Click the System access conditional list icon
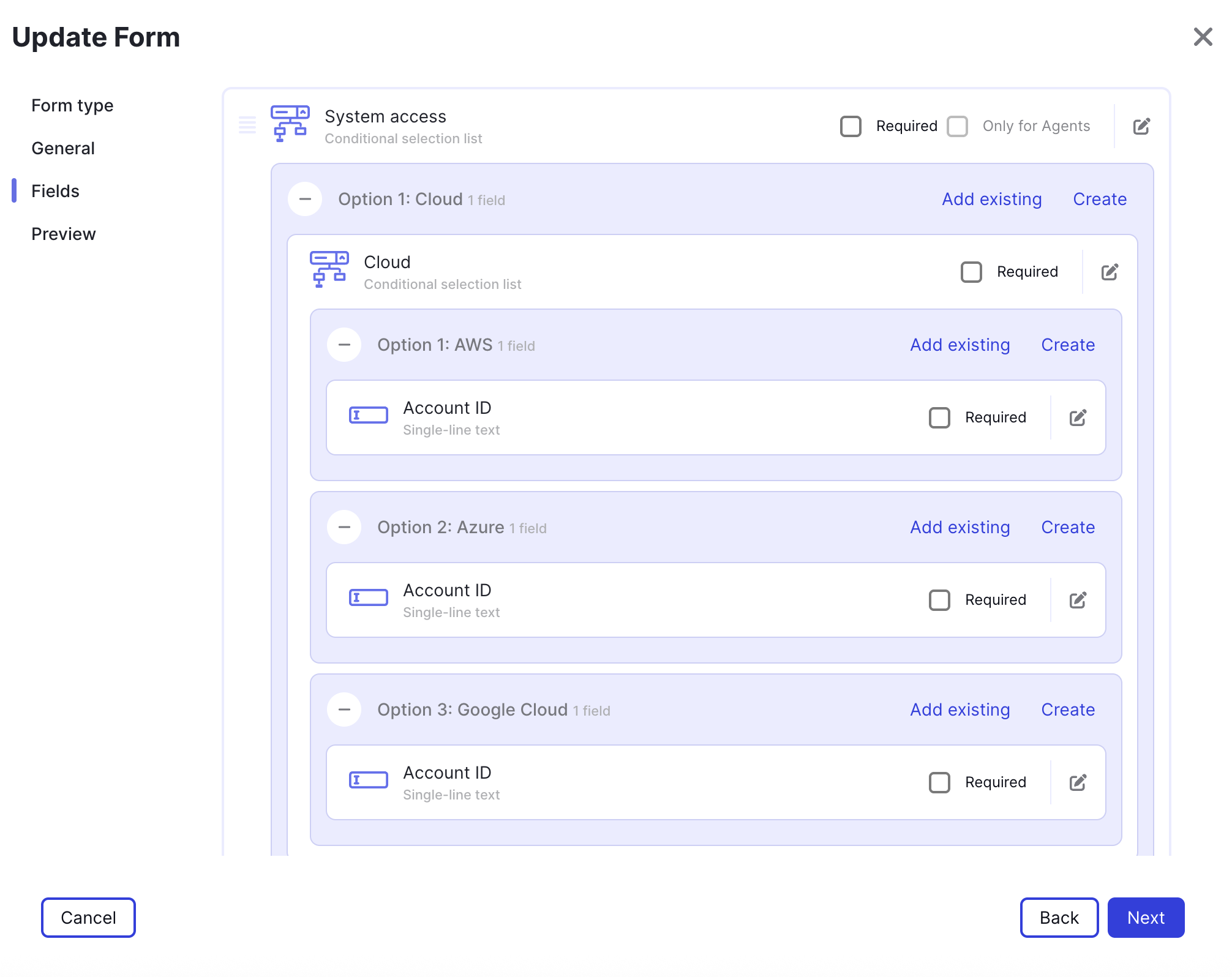 pos(290,124)
